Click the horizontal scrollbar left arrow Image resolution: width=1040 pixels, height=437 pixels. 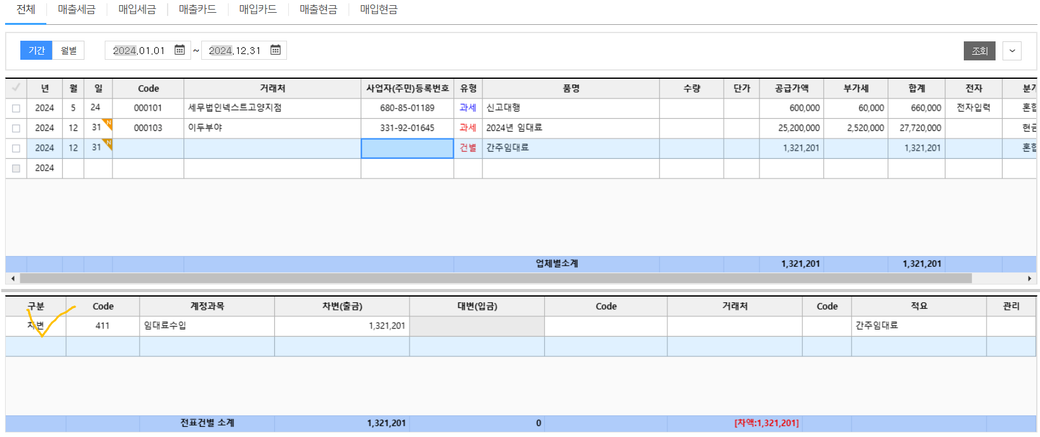10,278
